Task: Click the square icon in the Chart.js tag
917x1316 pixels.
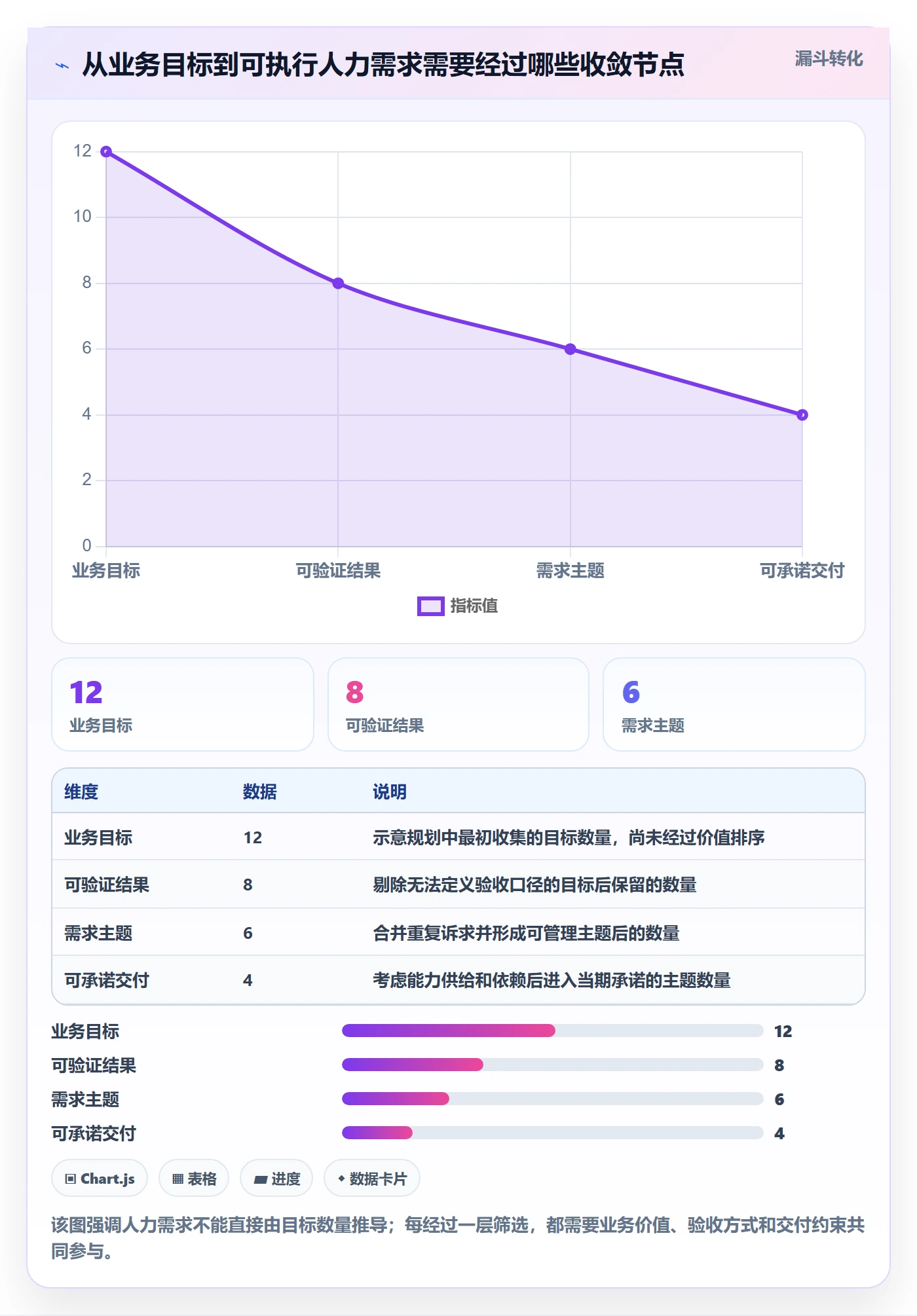Action: pos(71,1179)
